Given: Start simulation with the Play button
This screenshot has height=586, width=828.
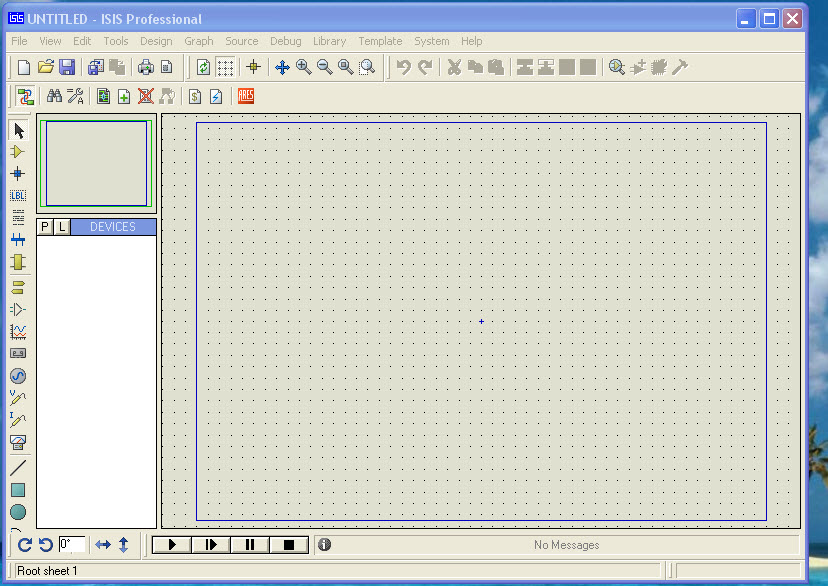Looking at the screenshot, I should point(172,544).
